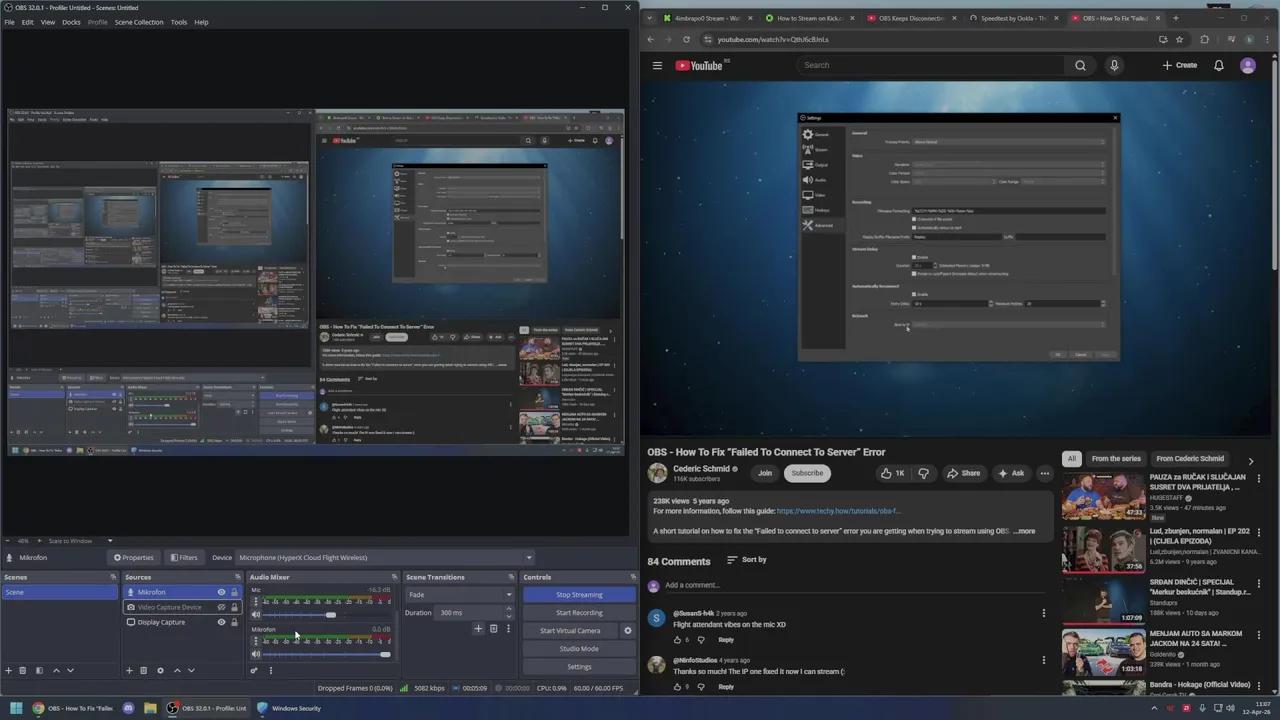This screenshot has width=1280, height=720.
Task: Click YouTube search magnifier button
Action: point(1080,65)
